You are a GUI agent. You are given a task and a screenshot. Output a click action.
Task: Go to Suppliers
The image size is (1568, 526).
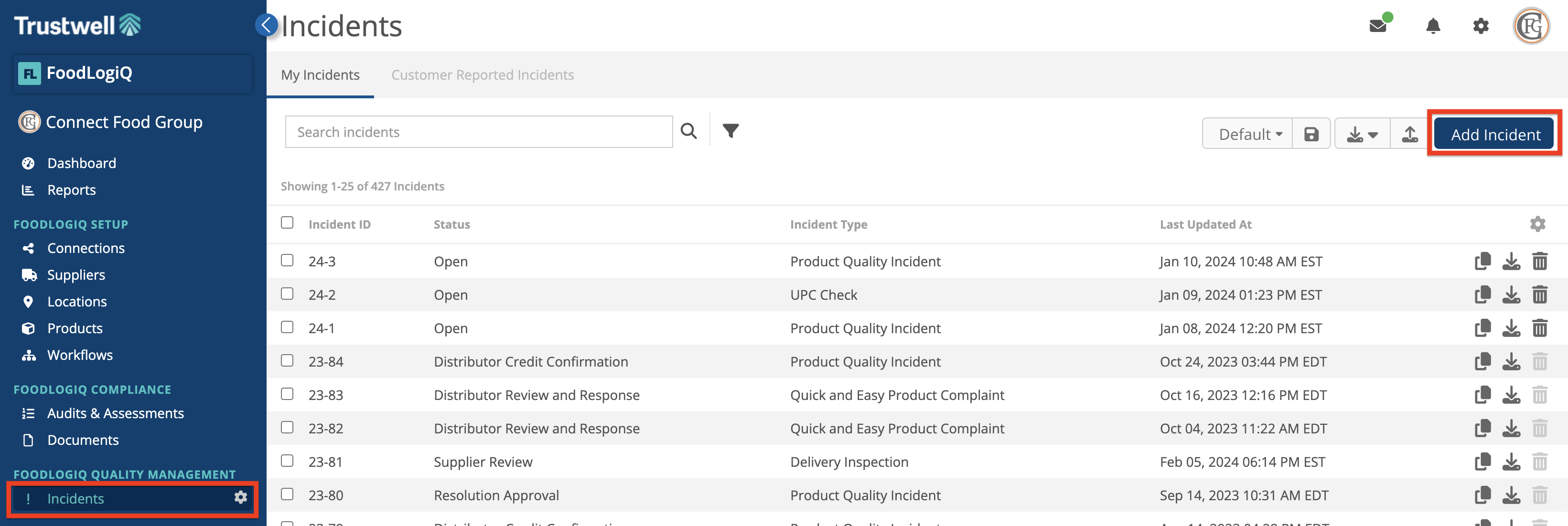[76, 275]
